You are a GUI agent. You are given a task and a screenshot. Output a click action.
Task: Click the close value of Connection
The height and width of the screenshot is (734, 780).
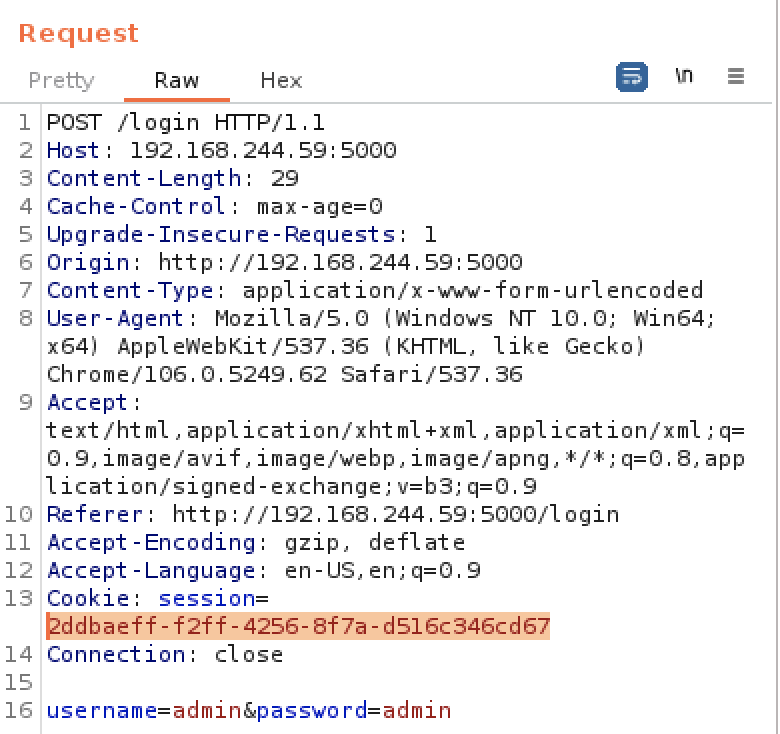(249, 654)
